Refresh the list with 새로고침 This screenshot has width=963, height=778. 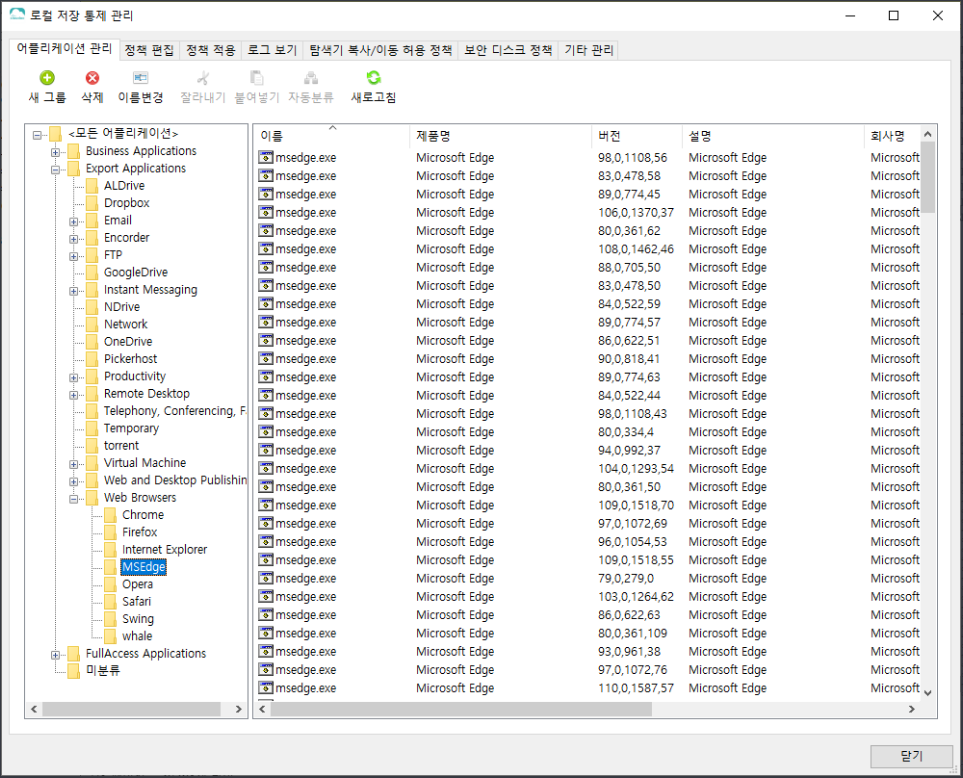coord(373,87)
